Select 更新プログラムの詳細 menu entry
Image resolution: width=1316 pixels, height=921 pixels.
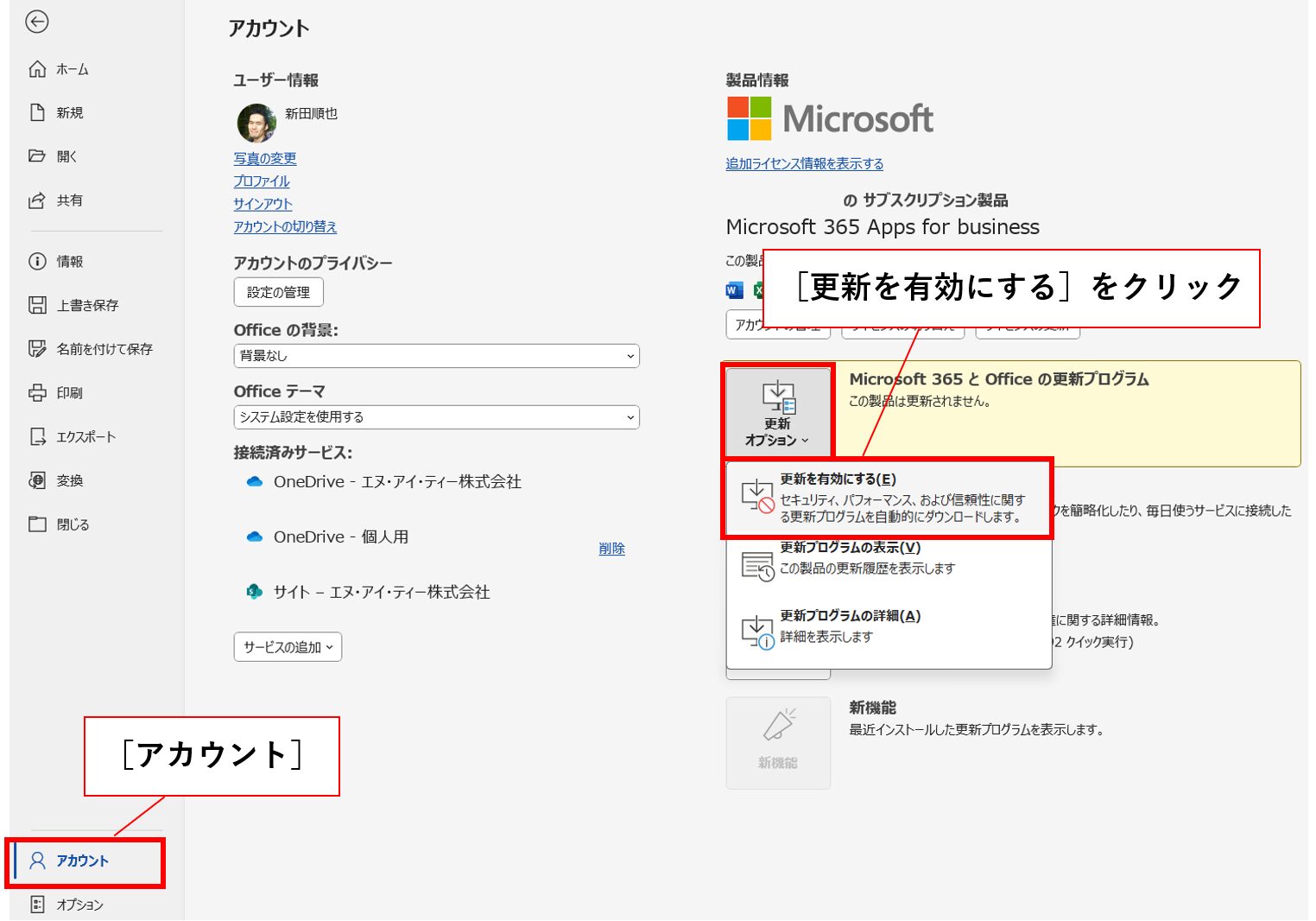click(888, 627)
